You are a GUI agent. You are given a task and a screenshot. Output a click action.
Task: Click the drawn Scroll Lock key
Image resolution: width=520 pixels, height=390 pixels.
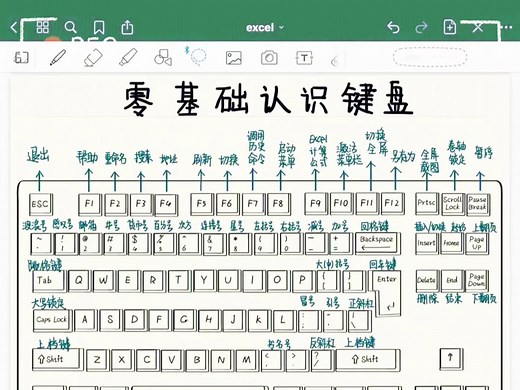[x=452, y=203]
